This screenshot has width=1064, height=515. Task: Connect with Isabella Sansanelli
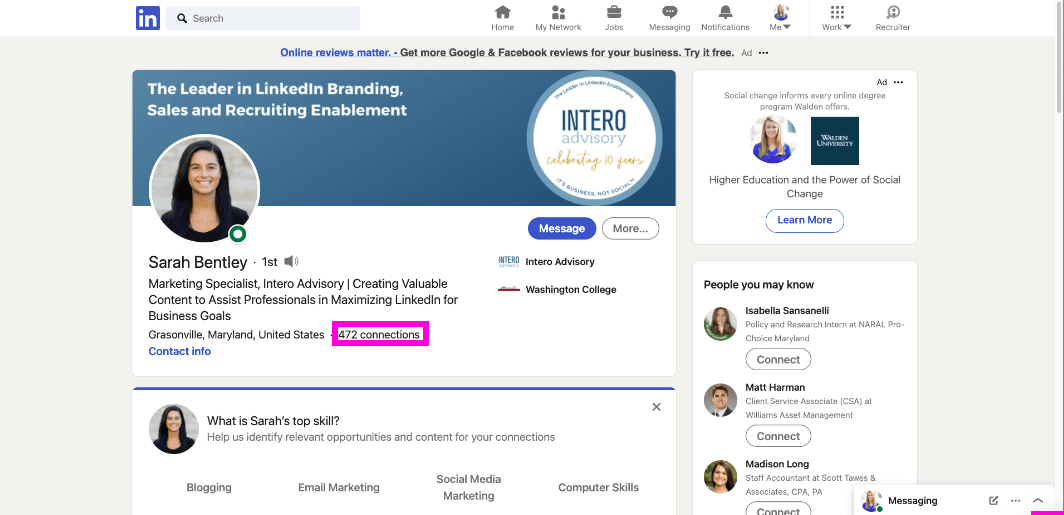point(778,360)
